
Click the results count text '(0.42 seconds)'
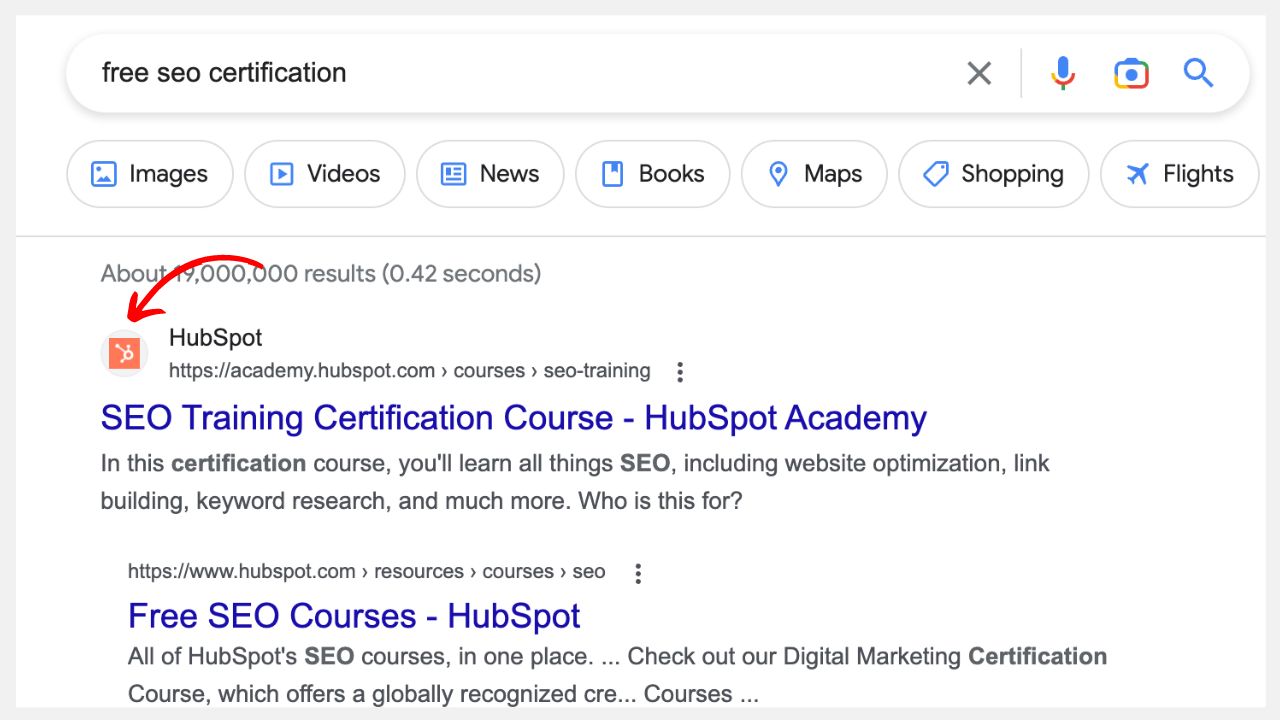click(x=461, y=273)
